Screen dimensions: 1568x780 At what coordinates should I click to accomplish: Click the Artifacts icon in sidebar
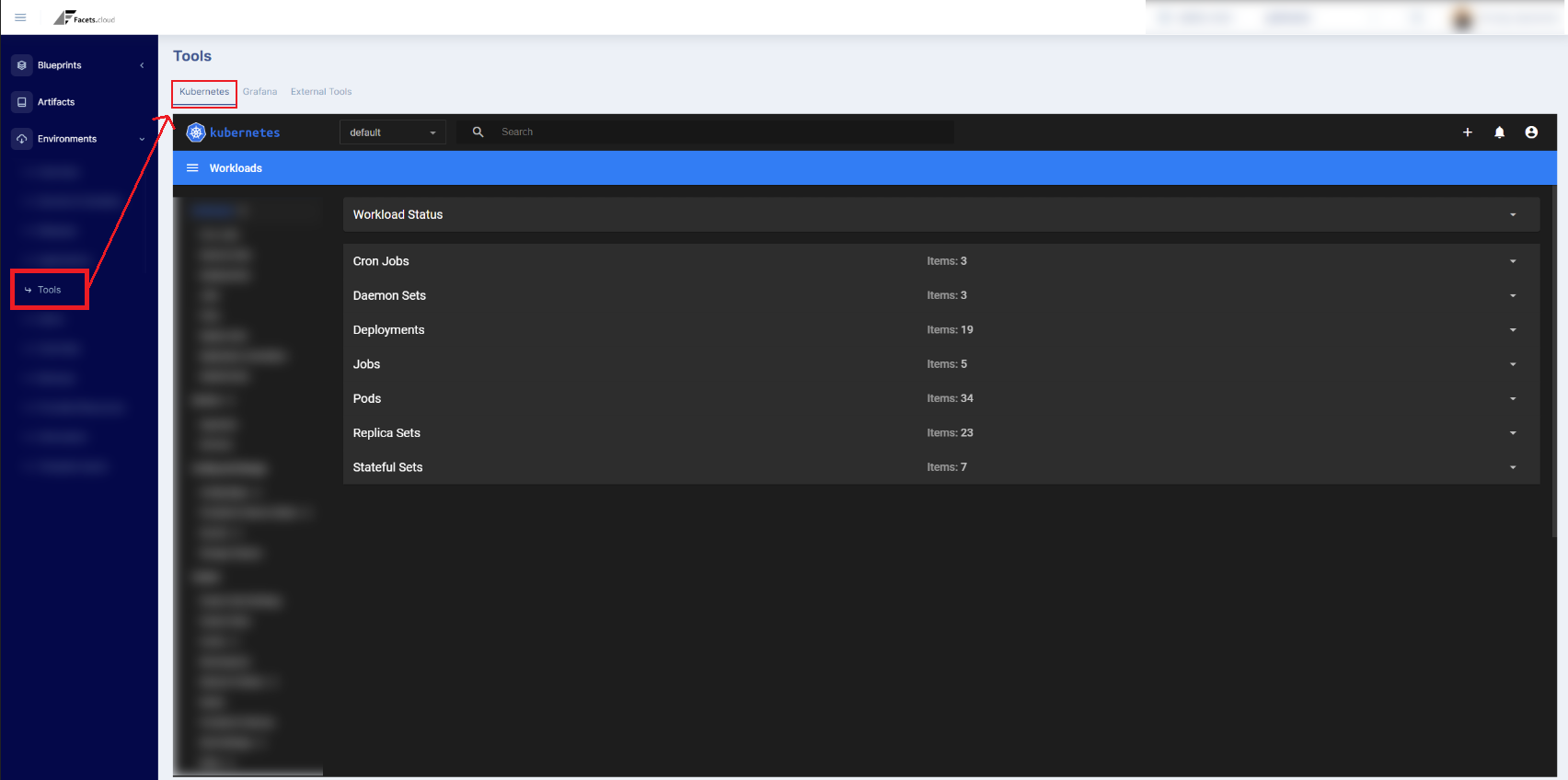[x=22, y=102]
